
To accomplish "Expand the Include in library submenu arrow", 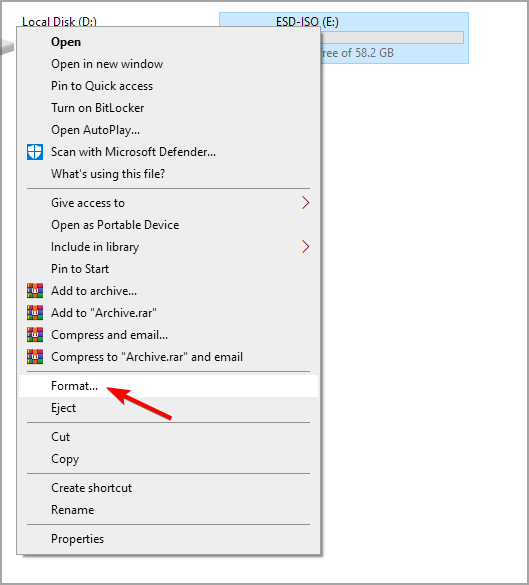I will [x=306, y=247].
